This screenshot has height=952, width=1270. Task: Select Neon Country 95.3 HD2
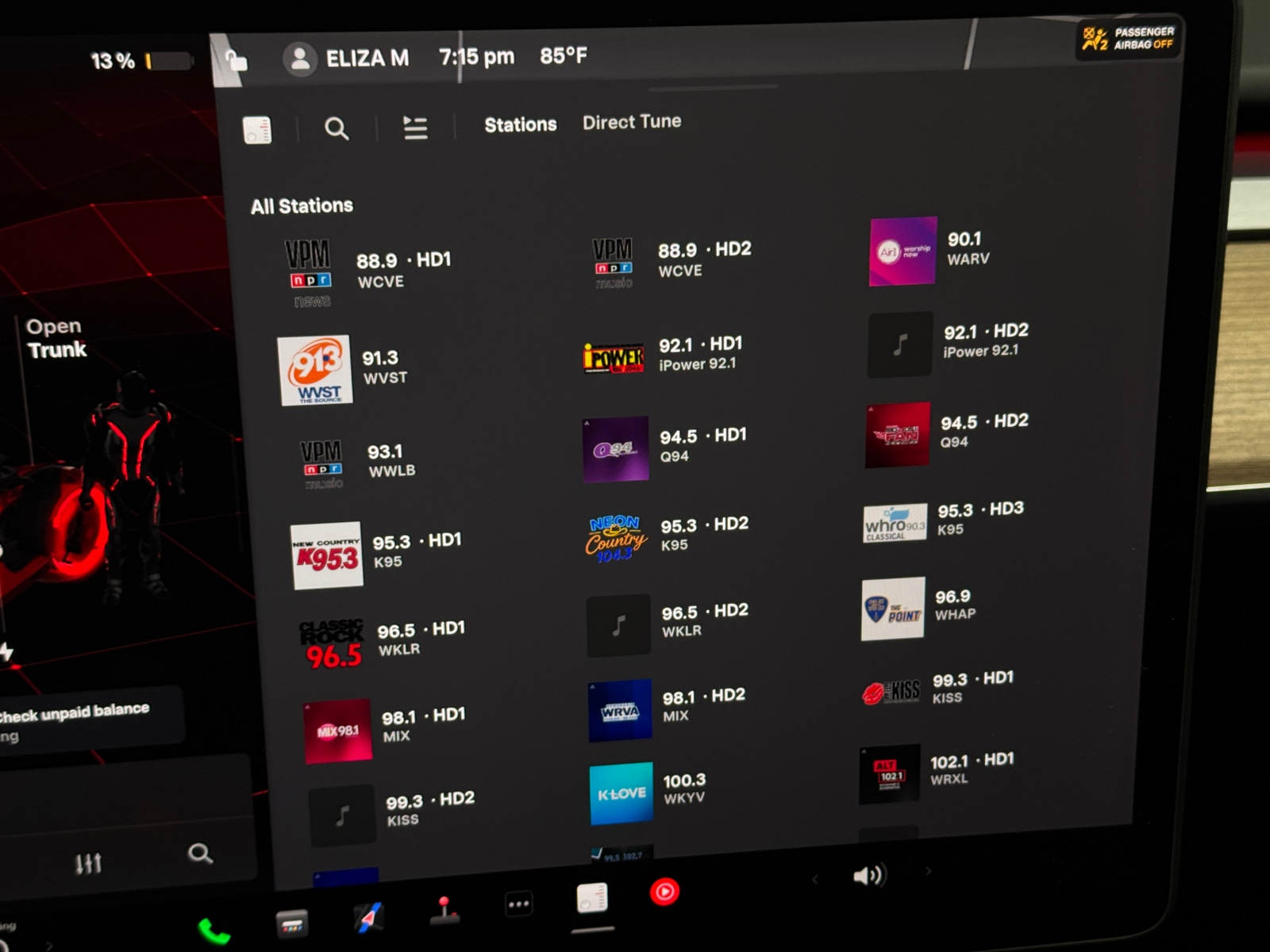667,537
